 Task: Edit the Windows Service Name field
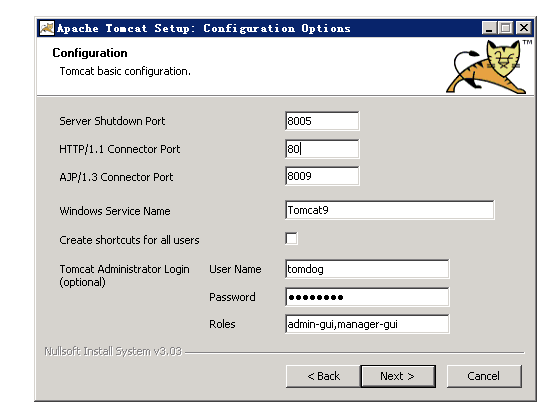click(x=390, y=210)
